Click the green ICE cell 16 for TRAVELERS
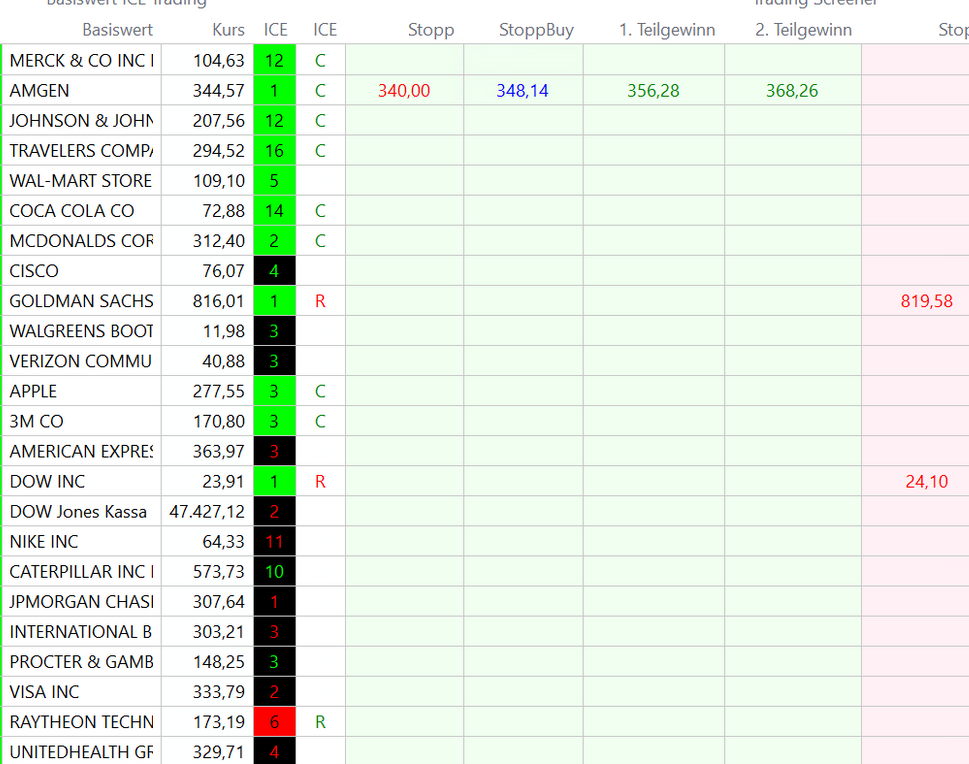 point(274,151)
